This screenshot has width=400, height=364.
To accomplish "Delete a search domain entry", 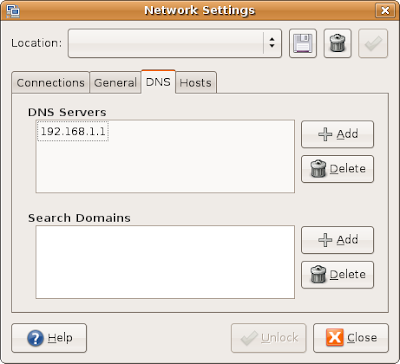I will 337,275.
